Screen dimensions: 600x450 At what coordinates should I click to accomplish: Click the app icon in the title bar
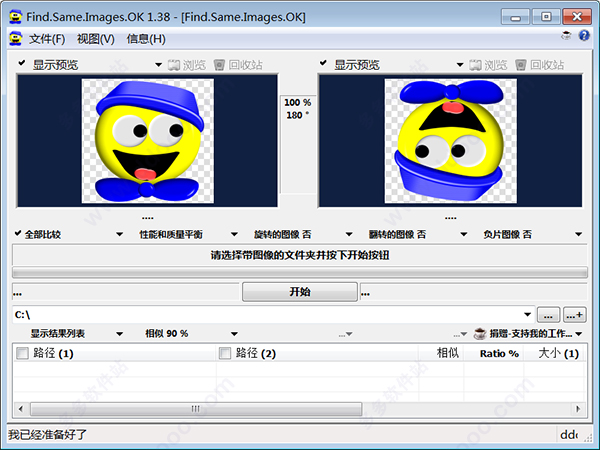click(16, 17)
